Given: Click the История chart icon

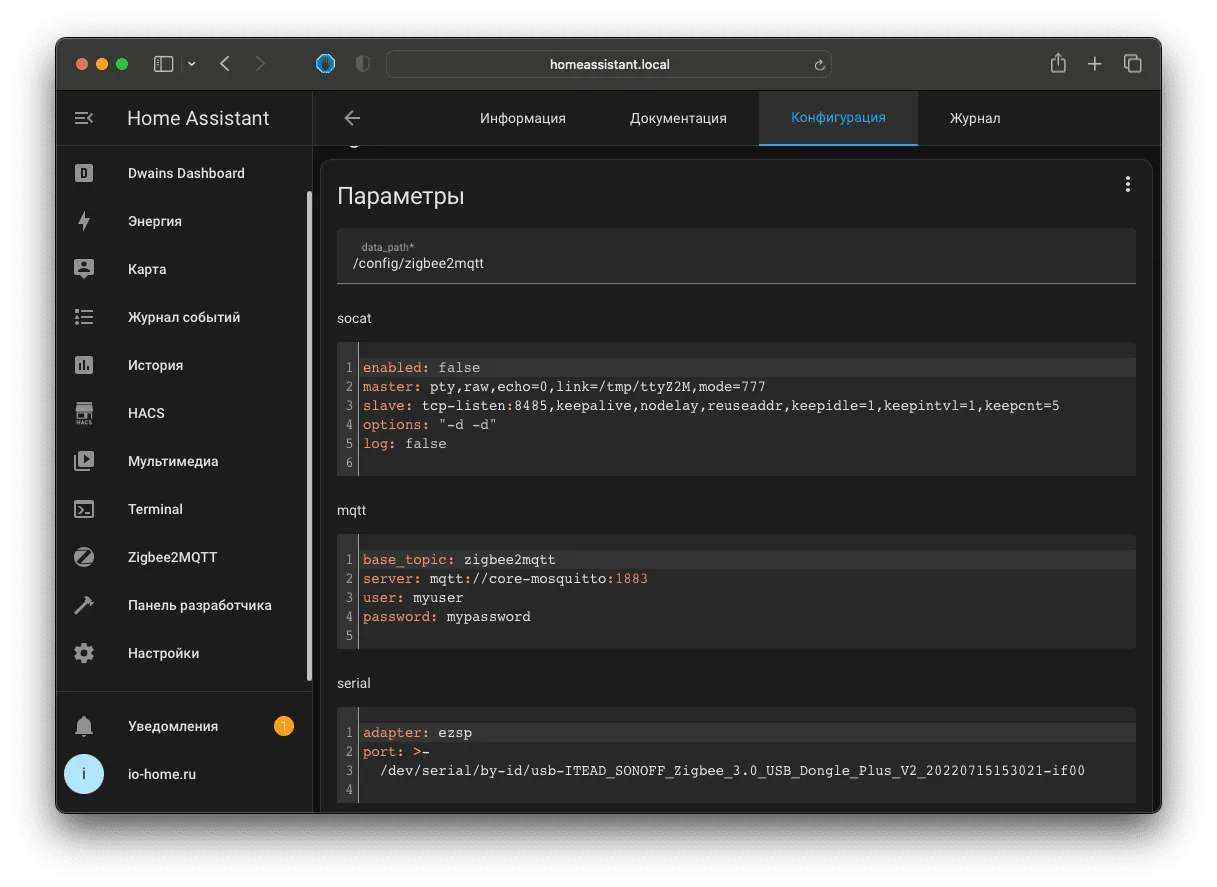Looking at the screenshot, I should [x=84, y=365].
